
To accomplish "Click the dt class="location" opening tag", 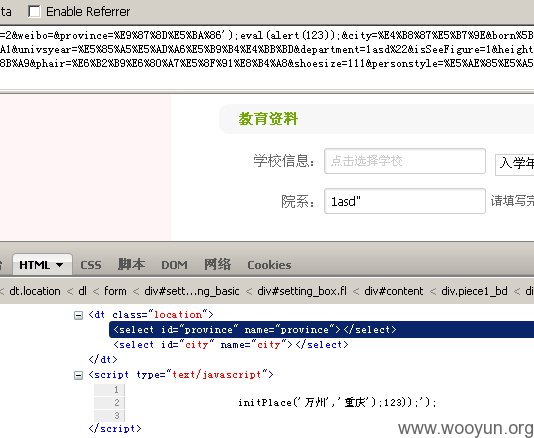I will point(151,315).
